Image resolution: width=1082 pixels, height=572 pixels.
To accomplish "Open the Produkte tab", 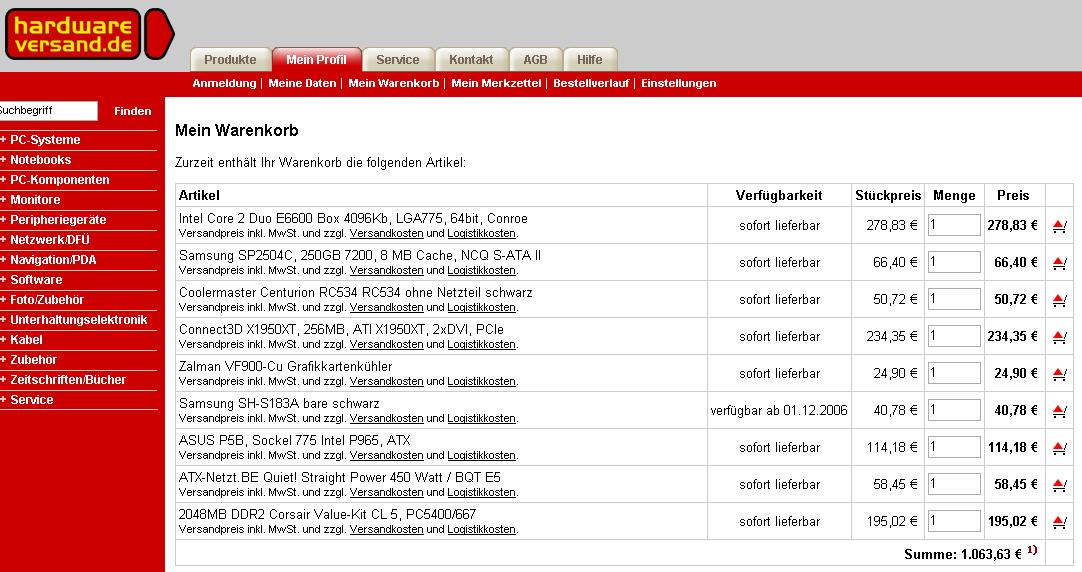I will 230,60.
